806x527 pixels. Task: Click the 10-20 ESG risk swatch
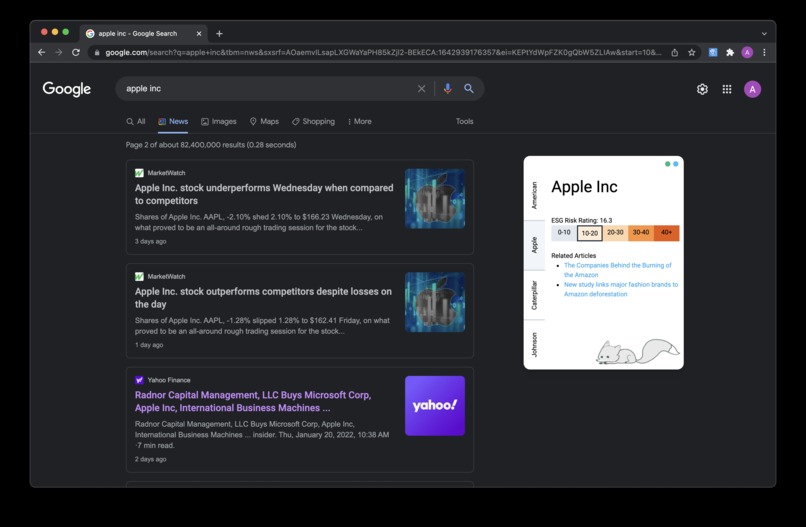pyautogui.click(x=590, y=233)
